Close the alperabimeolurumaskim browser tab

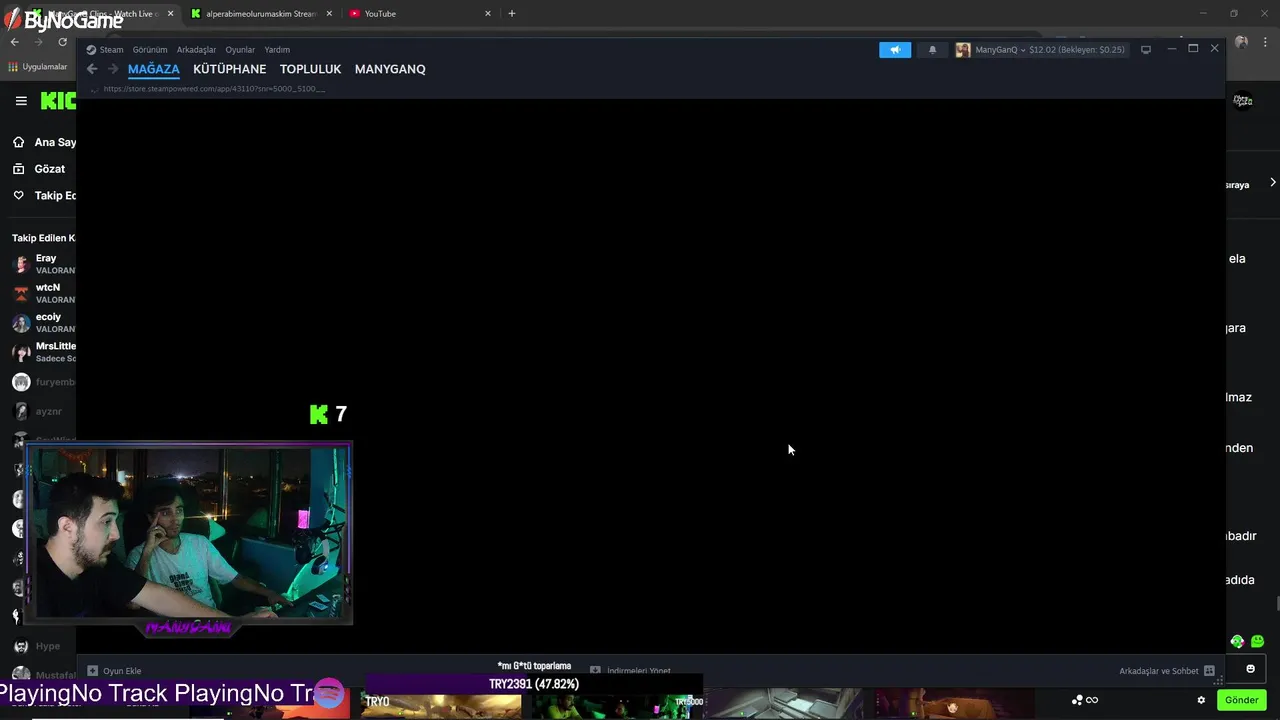[x=329, y=14]
